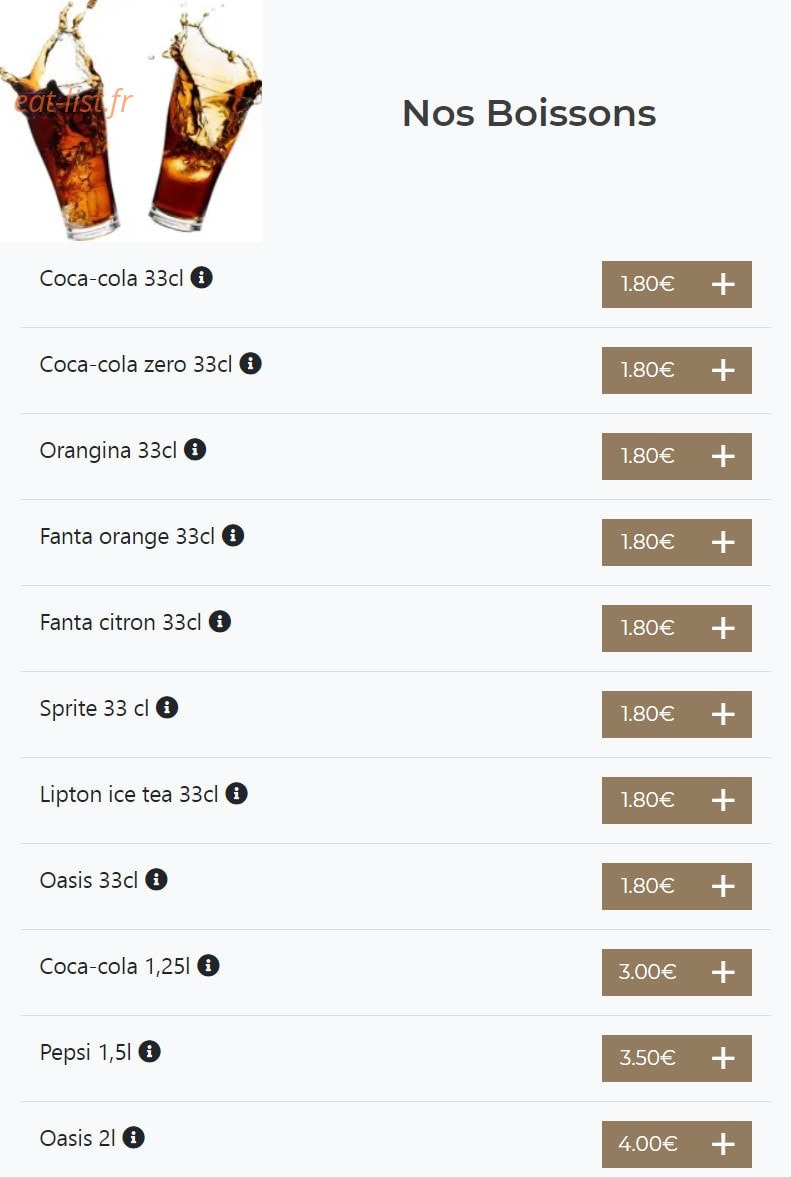
Task: Open Fanta citron 33cl info icon
Action: (x=220, y=622)
